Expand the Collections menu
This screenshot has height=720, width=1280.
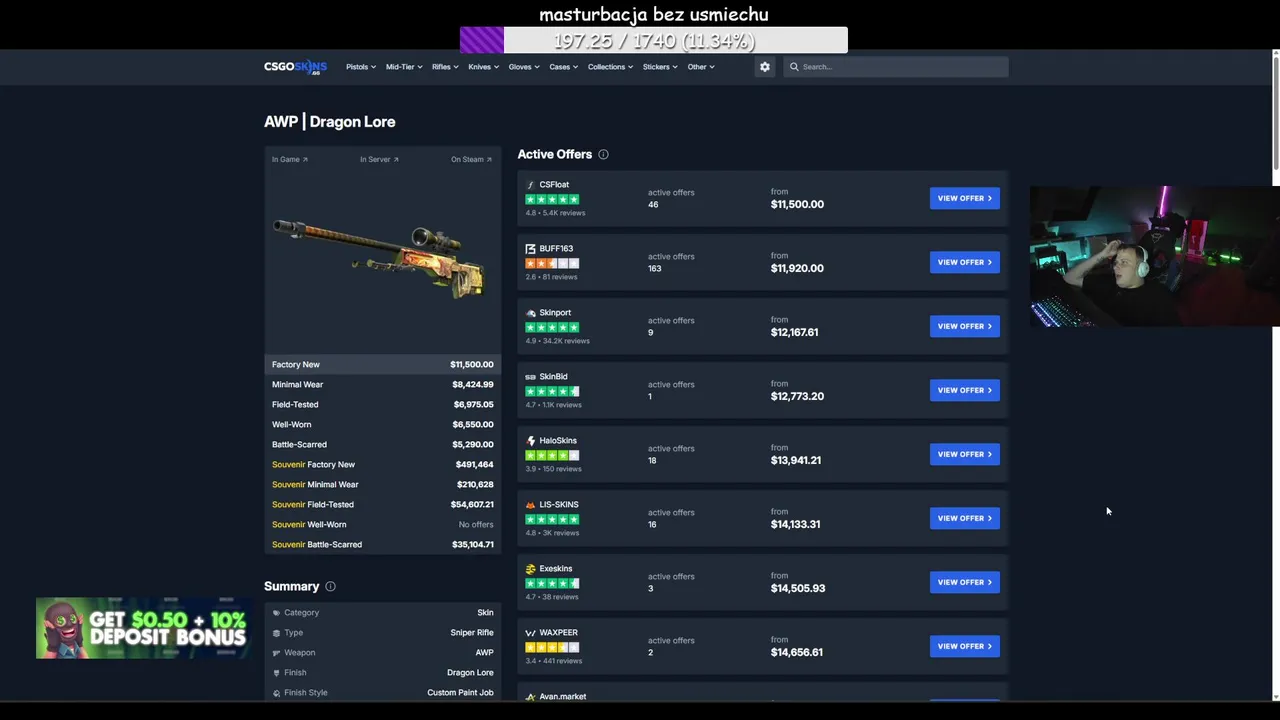click(x=610, y=67)
